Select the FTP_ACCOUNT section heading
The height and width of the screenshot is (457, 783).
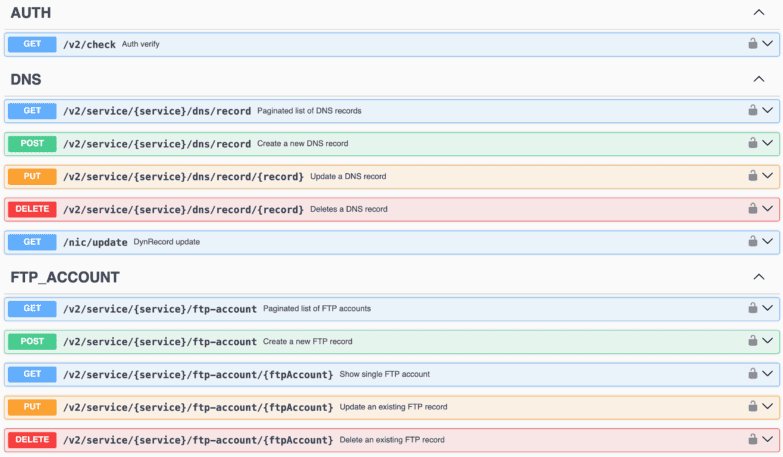(x=65, y=277)
